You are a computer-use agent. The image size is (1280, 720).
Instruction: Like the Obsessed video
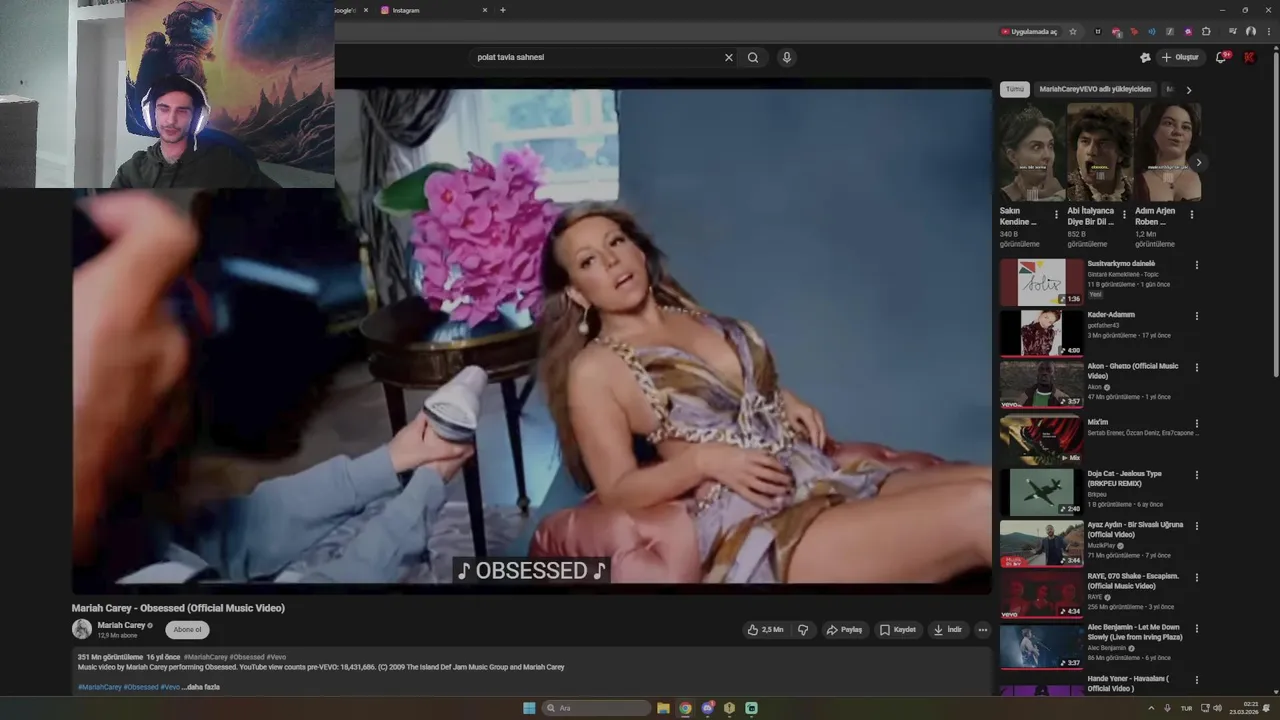click(766, 630)
